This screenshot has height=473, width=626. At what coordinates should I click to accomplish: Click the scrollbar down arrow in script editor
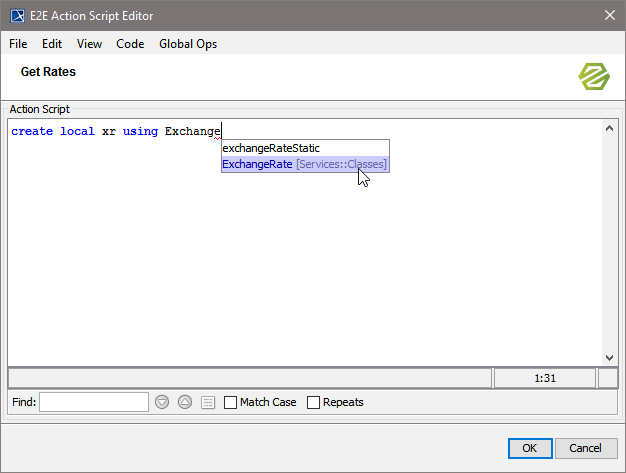(x=610, y=357)
